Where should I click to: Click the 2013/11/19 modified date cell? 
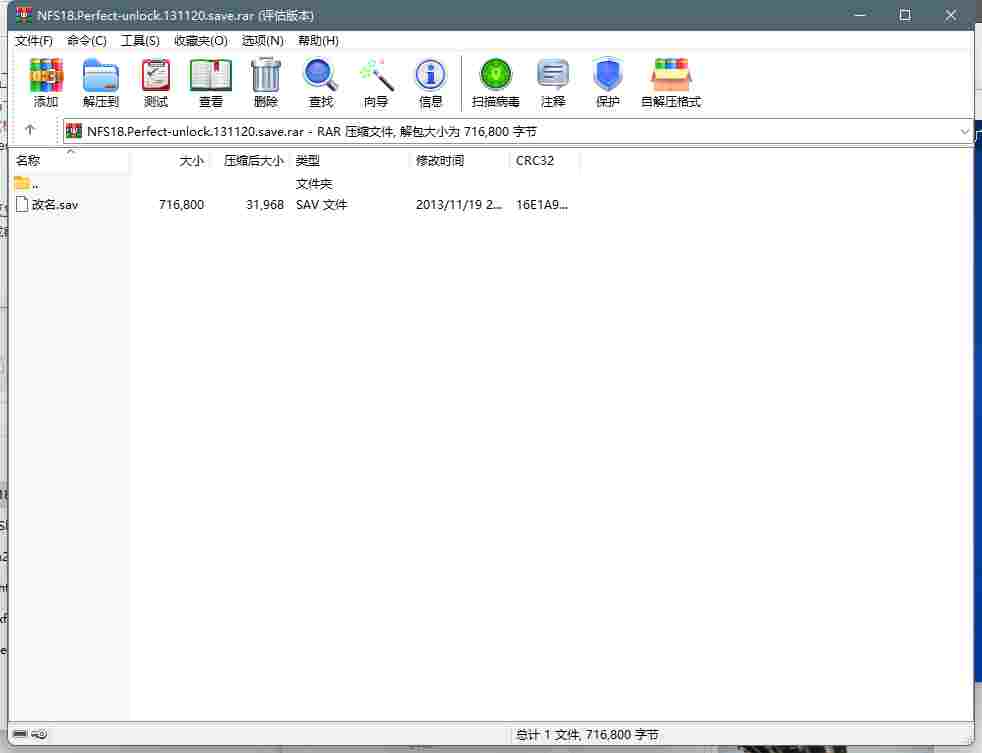click(458, 205)
